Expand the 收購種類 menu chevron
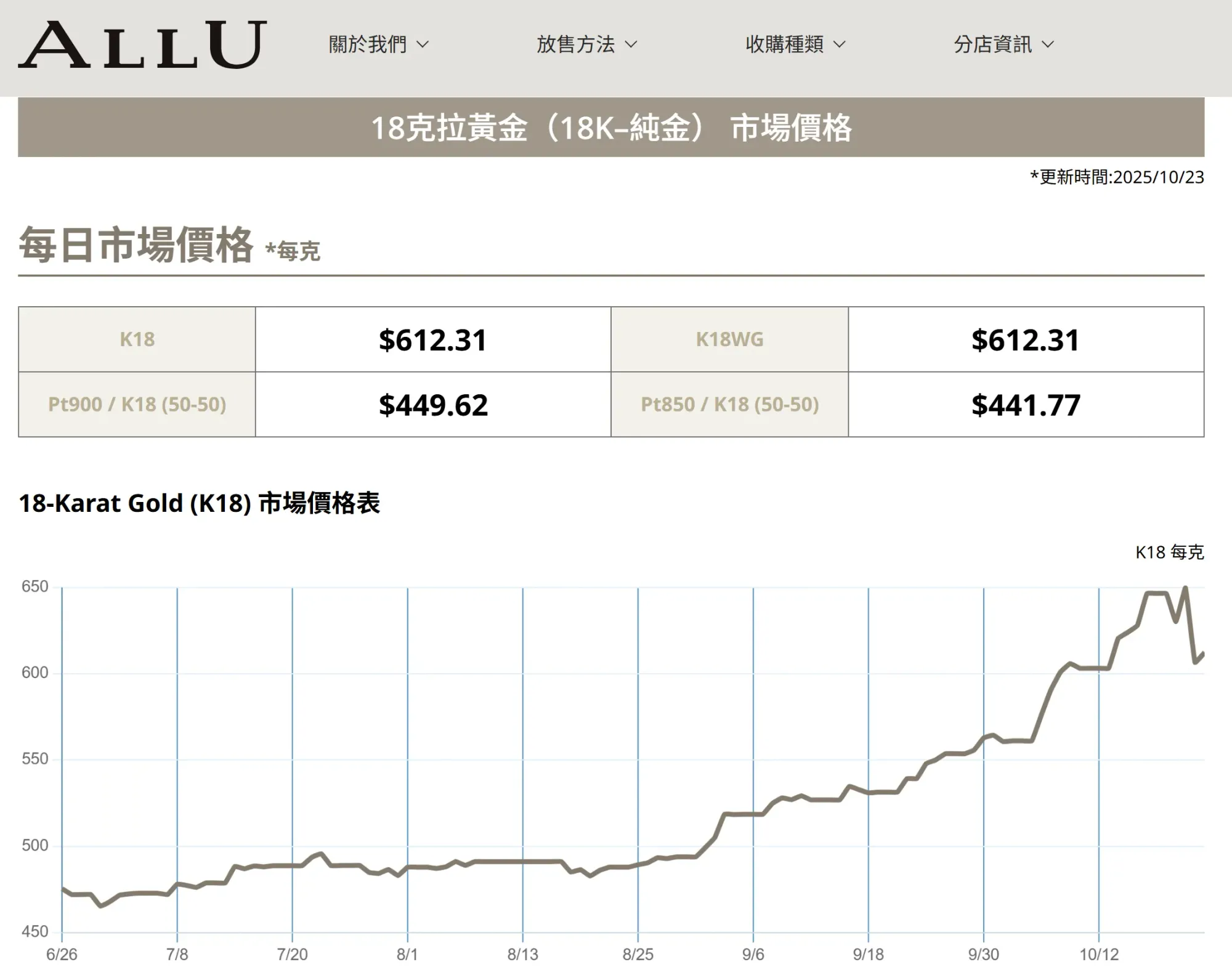The width and height of the screenshot is (1232, 975). click(840, 44)
